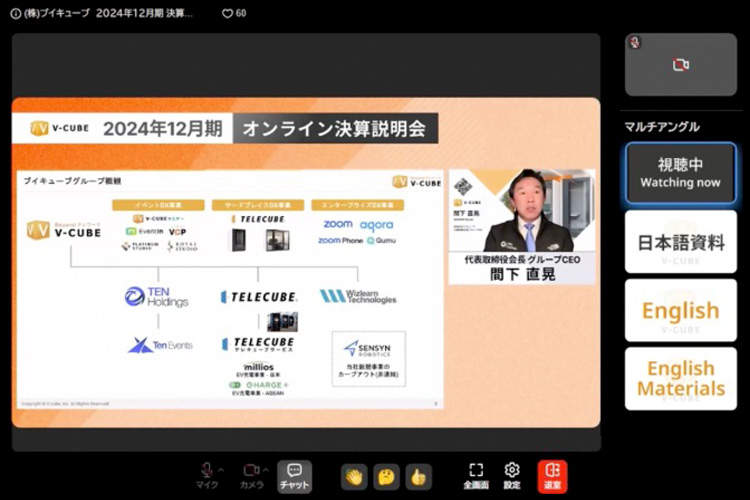Click the Ten Events logo on slide
Viewport: 750px width, 500px height.
tap(160, 345)
